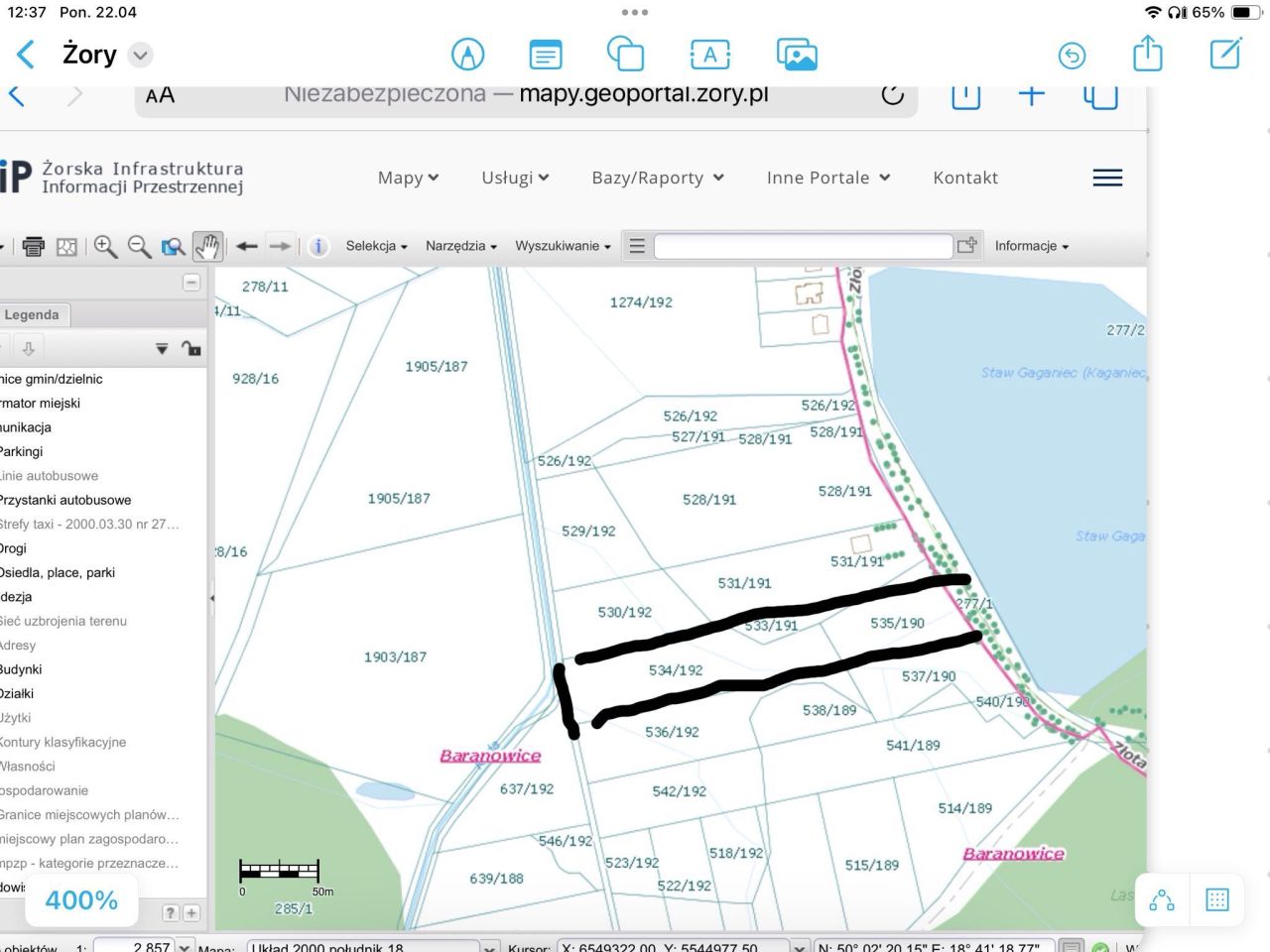Switch to the Legenda tab
The height and width of the screenshot is (952, 1270).
coord(32,314)
